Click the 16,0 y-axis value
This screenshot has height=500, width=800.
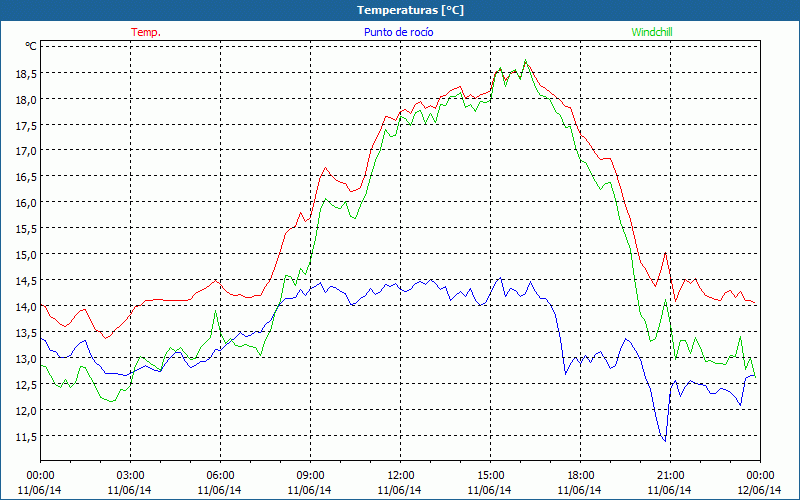26,204
